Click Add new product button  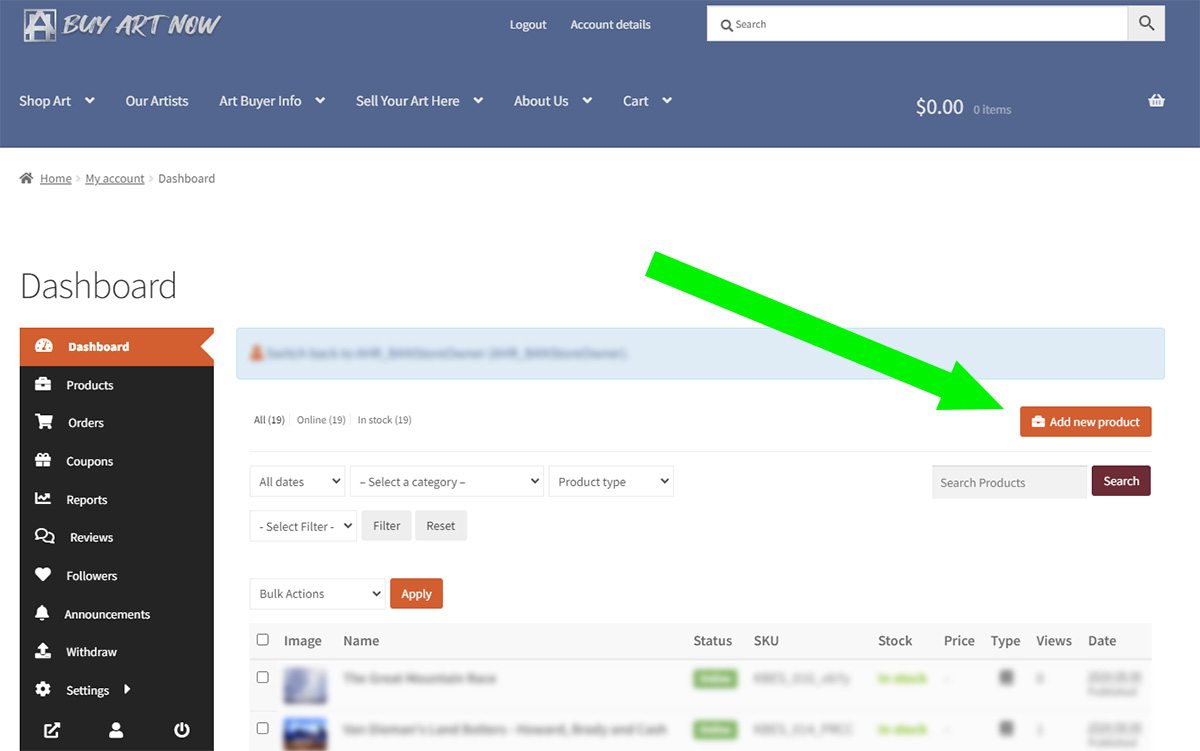point(1086,422)
